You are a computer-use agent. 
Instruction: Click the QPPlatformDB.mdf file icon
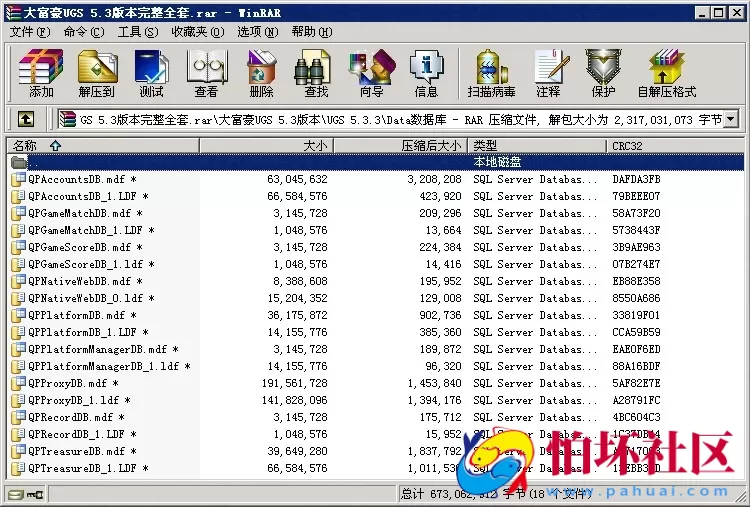point(19,315)
